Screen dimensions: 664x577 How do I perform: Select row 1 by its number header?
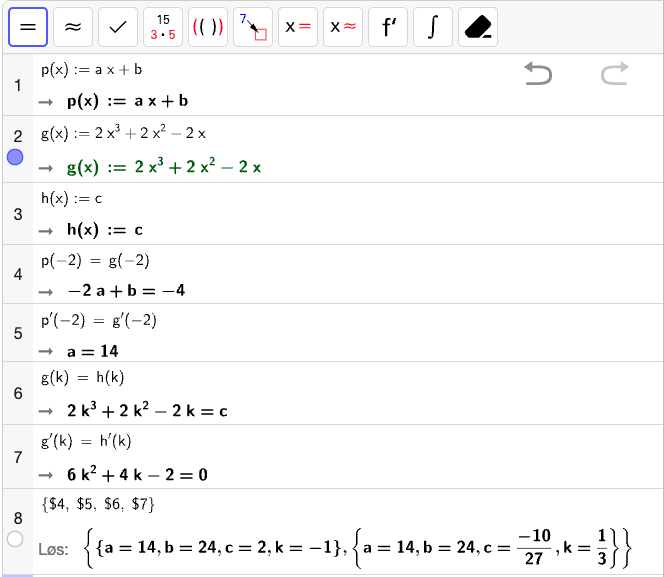click(17, 85)
